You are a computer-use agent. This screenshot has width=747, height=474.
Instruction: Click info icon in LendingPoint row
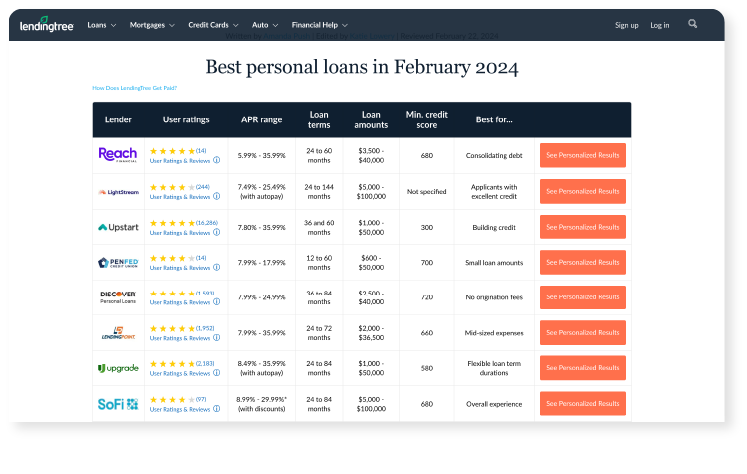[x=216, y=338]
